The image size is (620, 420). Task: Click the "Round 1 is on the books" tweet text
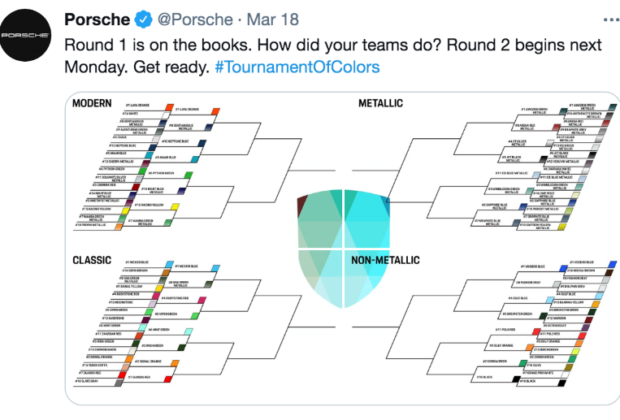(x=333, y=56)
